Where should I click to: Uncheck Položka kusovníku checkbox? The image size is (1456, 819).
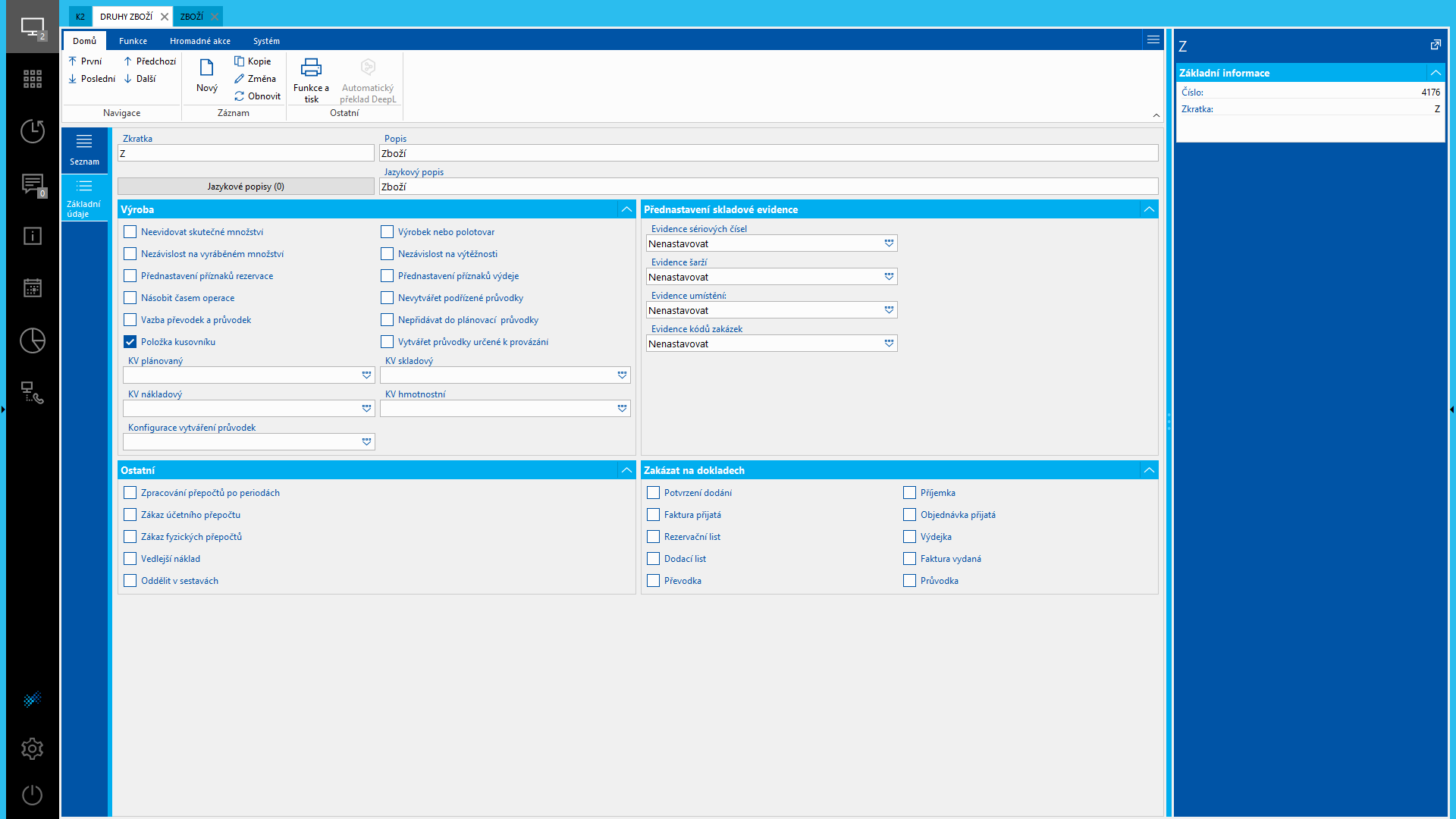pyautogui.click(x=130, y=342)
